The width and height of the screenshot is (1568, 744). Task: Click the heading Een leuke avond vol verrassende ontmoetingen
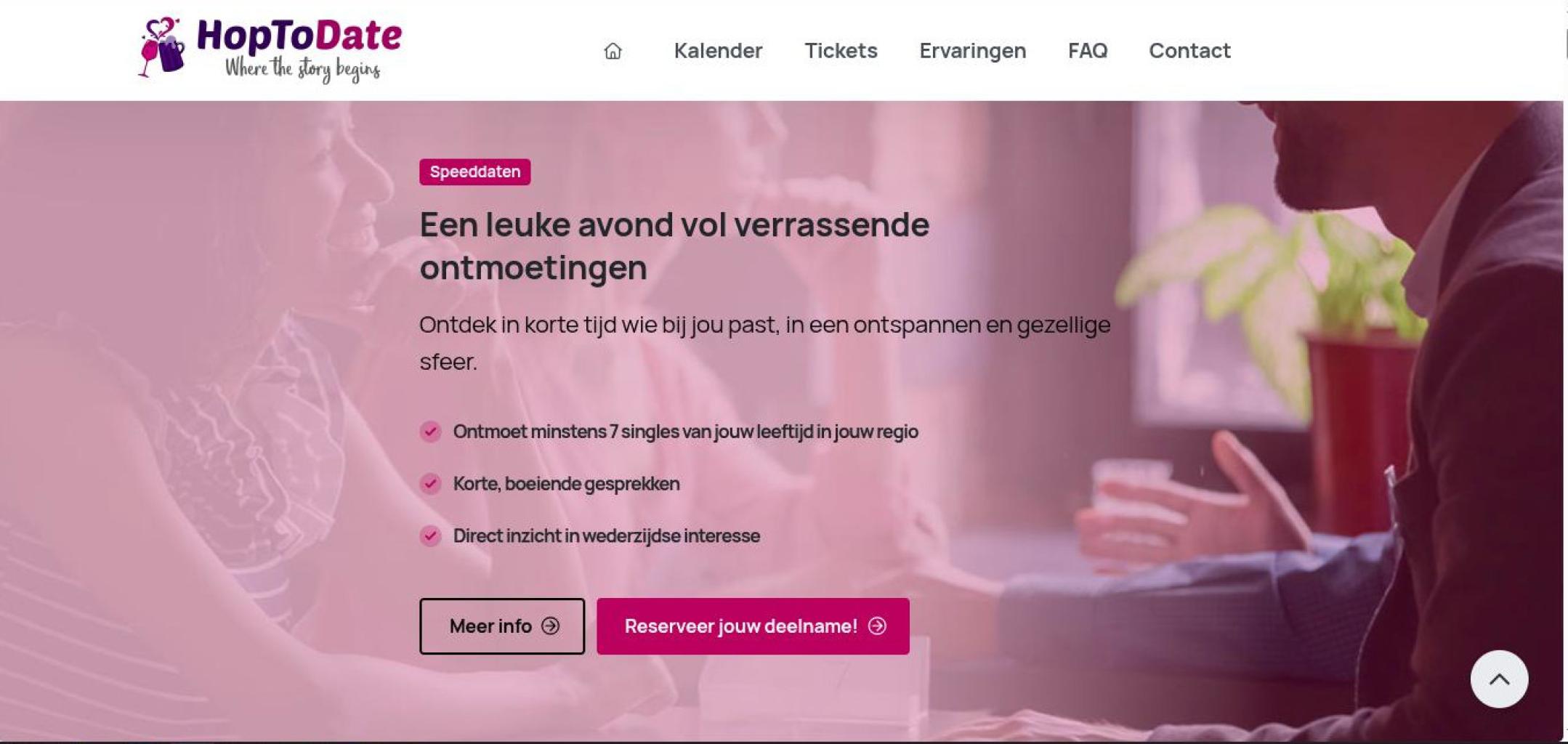coord(674,246)
